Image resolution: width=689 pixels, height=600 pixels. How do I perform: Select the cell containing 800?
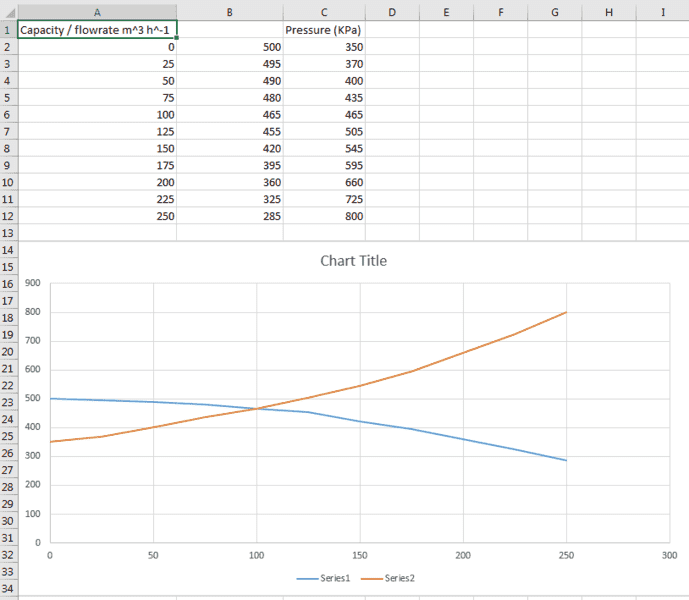324,216
